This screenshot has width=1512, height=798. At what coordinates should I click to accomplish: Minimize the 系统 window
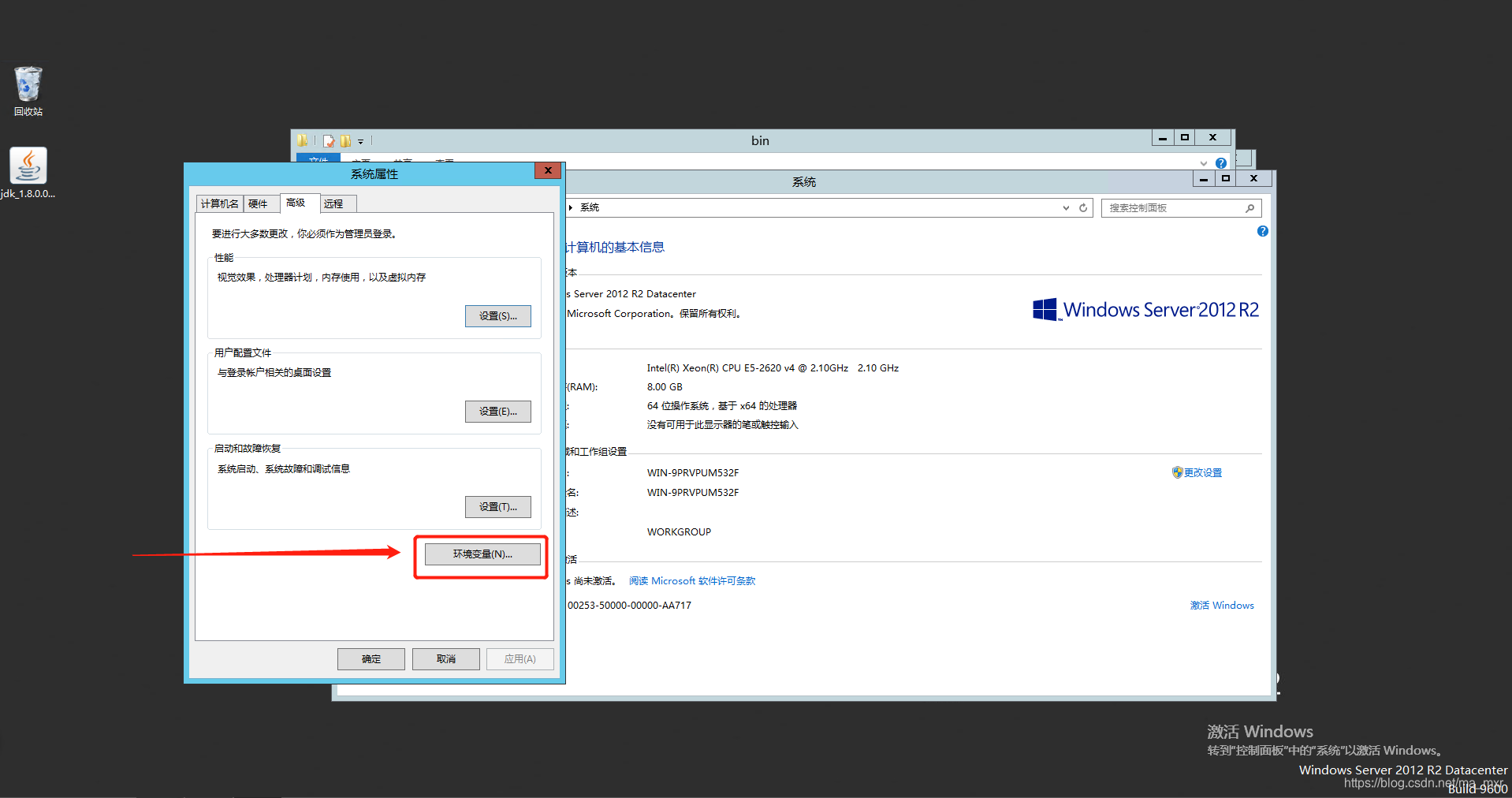point(1204,179)
